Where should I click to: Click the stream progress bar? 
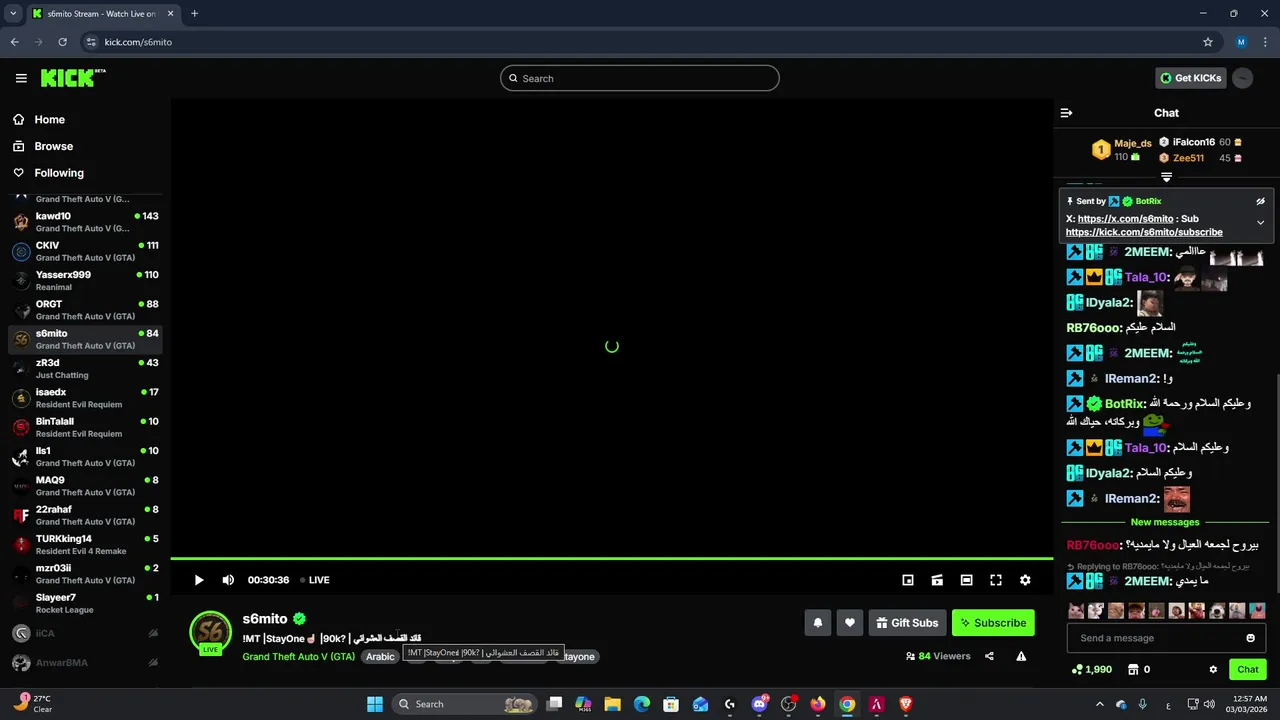pyautogui.click(x=612, y=558)
